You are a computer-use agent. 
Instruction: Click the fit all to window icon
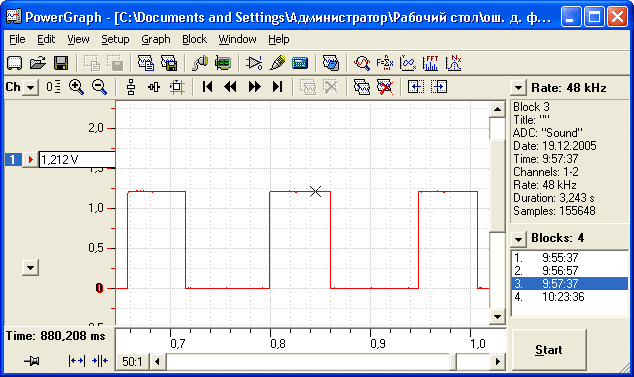click(177, 87)
